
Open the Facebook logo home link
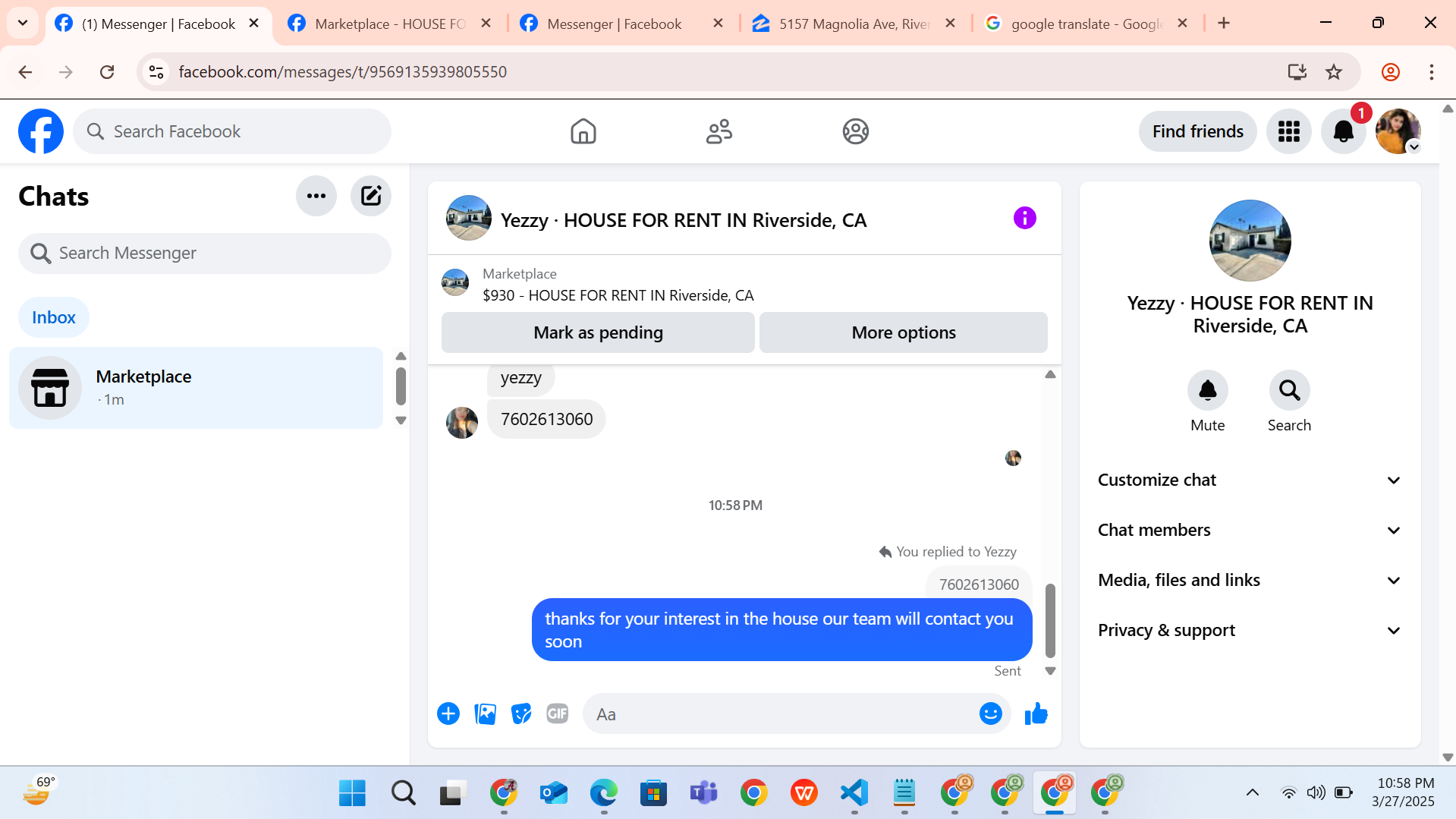point(41,131)
